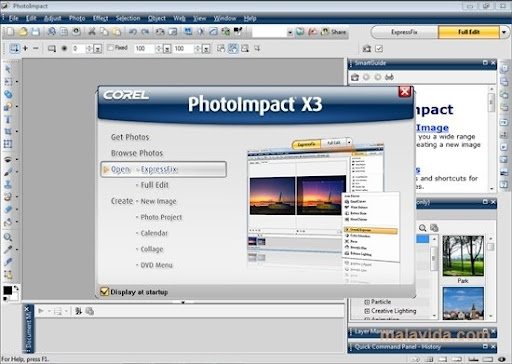The image size is (512, 364).
Task: Choose Collage under Create
Action: point(152,249)
